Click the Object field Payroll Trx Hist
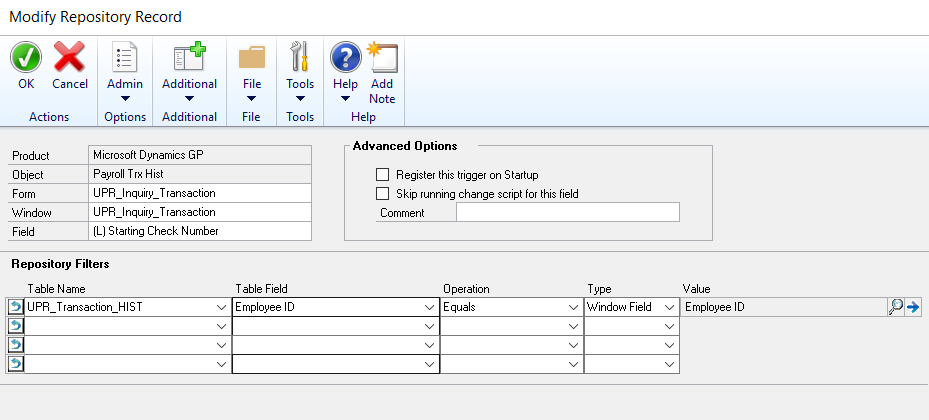929x420 pixels. [x=200, y=174]
